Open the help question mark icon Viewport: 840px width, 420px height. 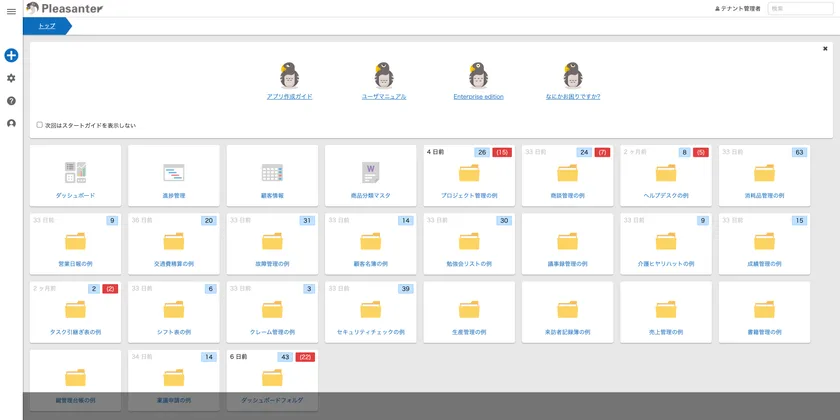tap(11, 101)
